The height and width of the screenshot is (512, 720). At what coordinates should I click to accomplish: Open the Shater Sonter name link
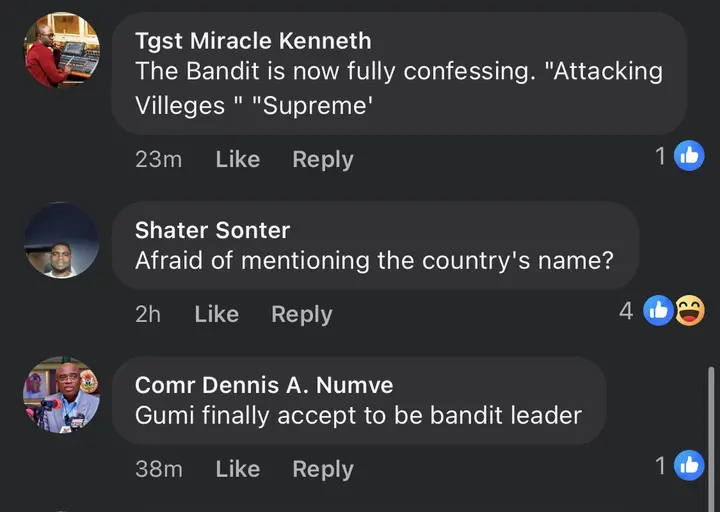click(212, 230)
